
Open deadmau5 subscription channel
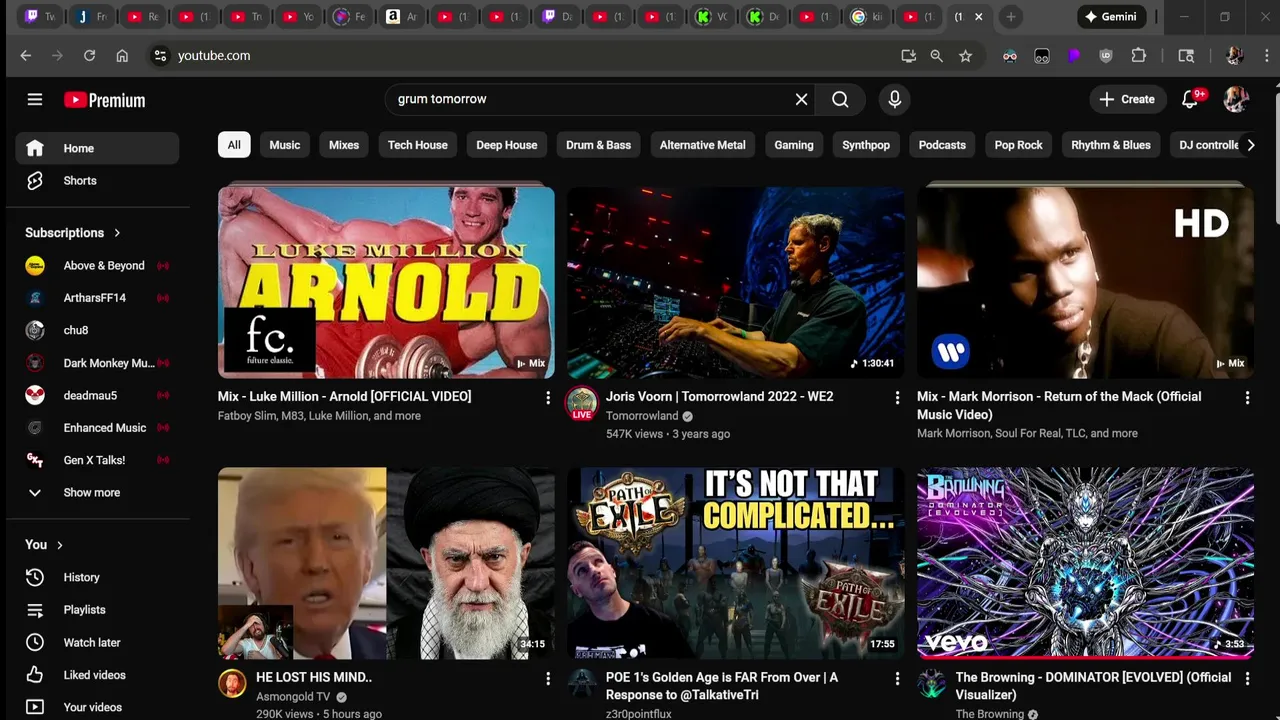(97, 395)
